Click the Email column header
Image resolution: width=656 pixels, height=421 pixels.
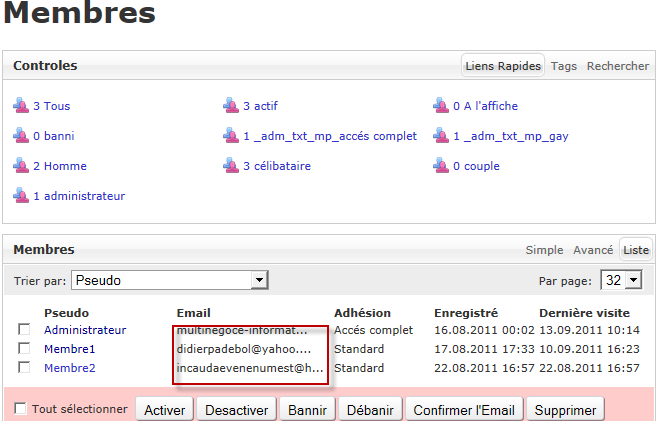tap(193, 313)
